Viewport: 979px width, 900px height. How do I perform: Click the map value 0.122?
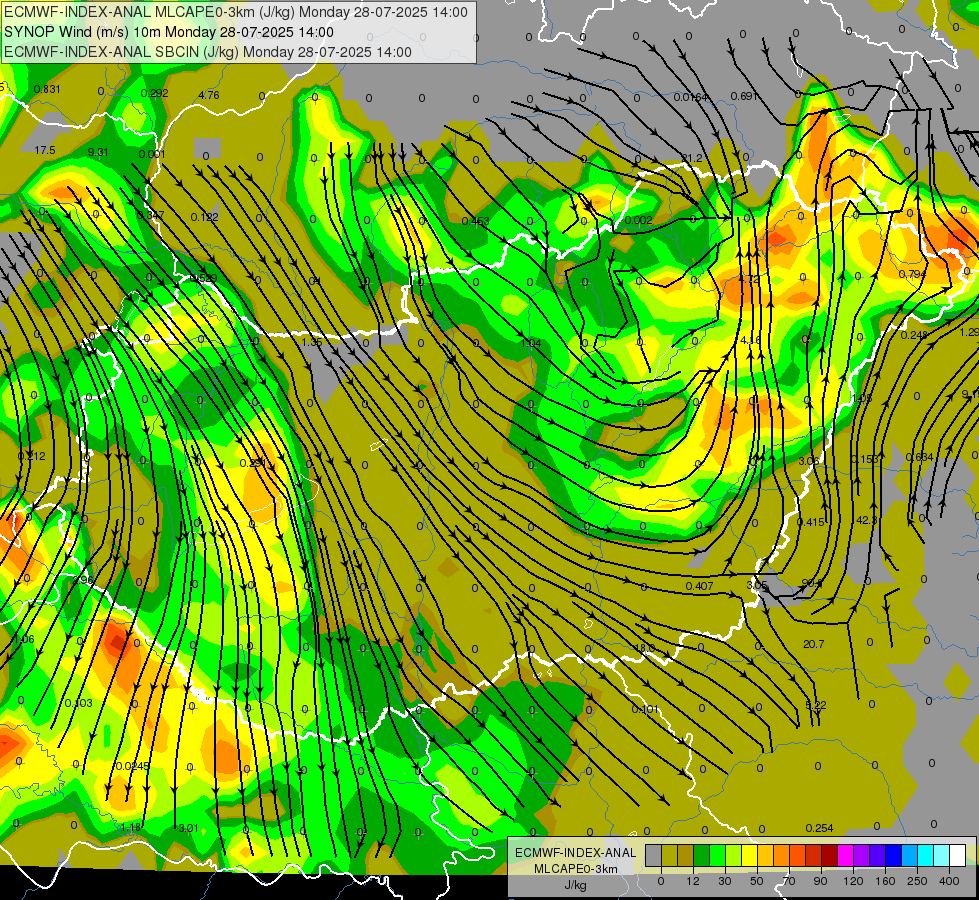tap(205, 217)
